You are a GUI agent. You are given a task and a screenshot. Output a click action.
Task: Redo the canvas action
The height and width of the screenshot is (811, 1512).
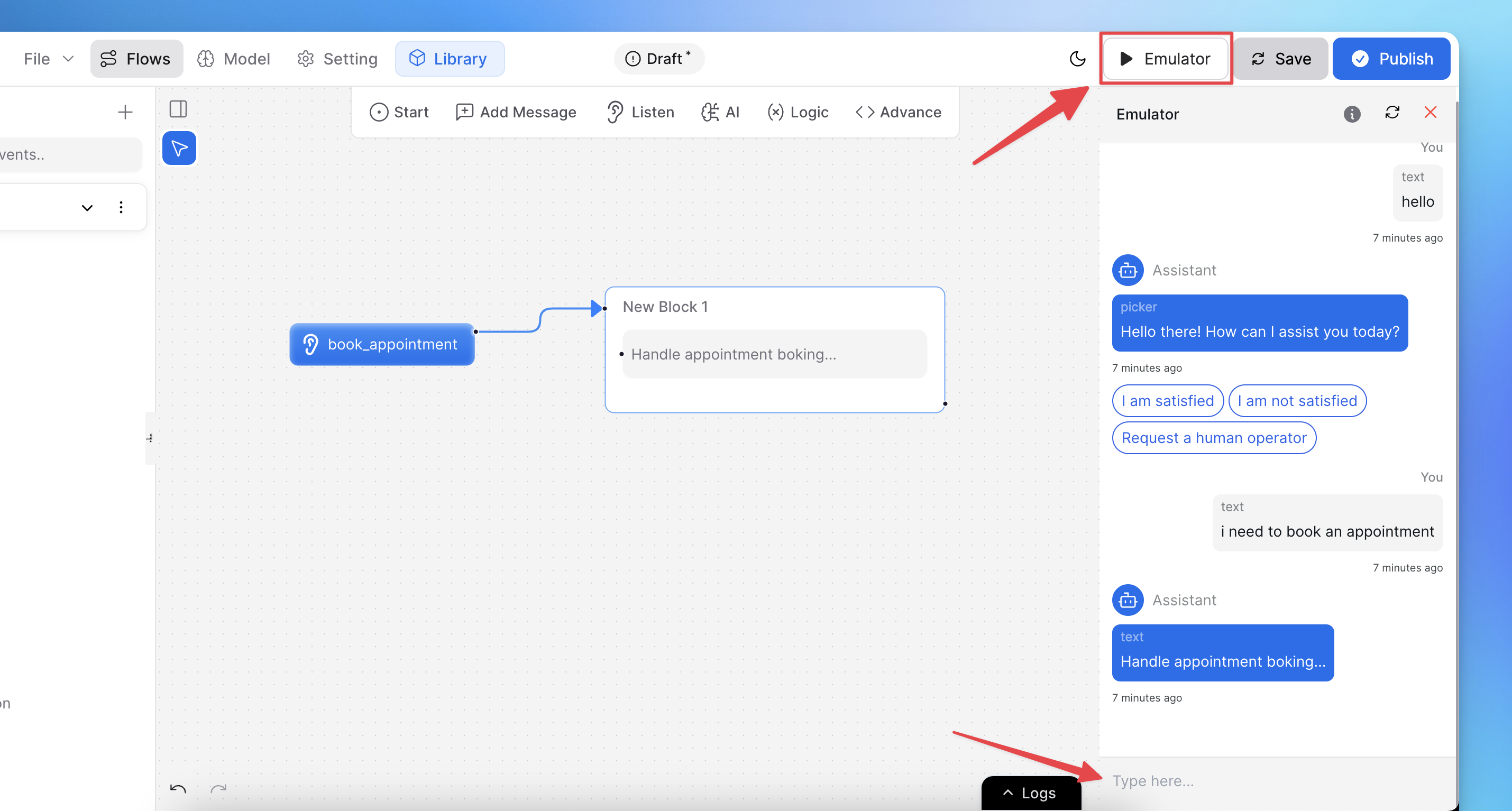click(218, 788)
